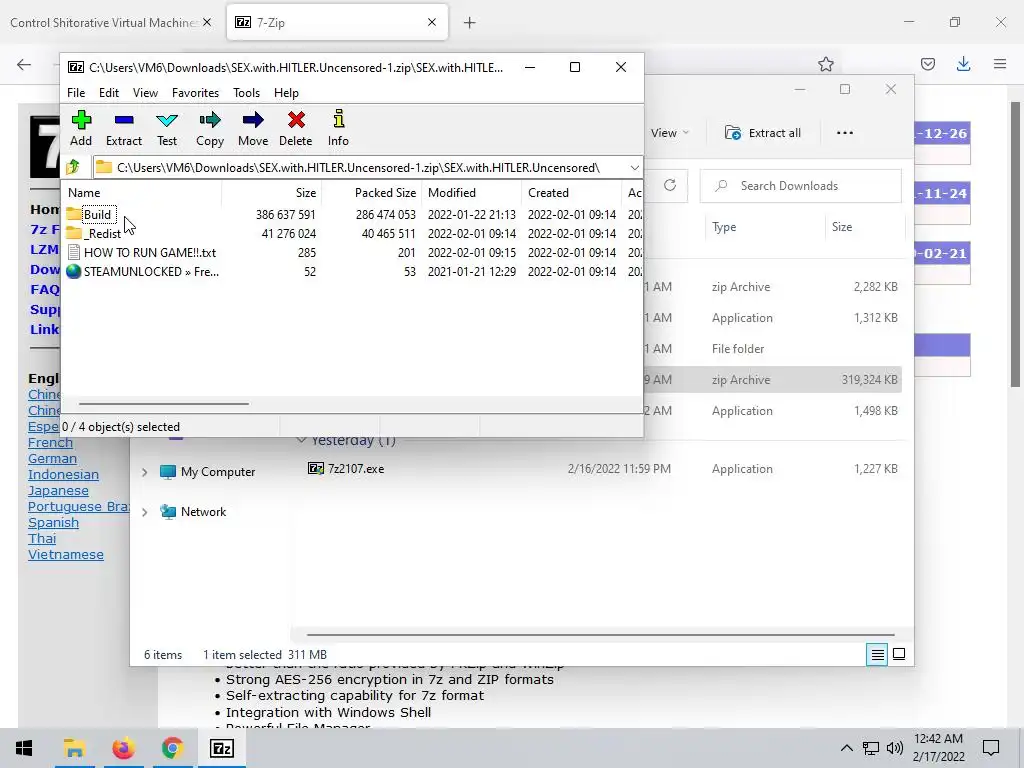Viewport: 1024px width, 768px height.
Task: Open the View menu in 7-Zip
Action: tap(146, 93)
